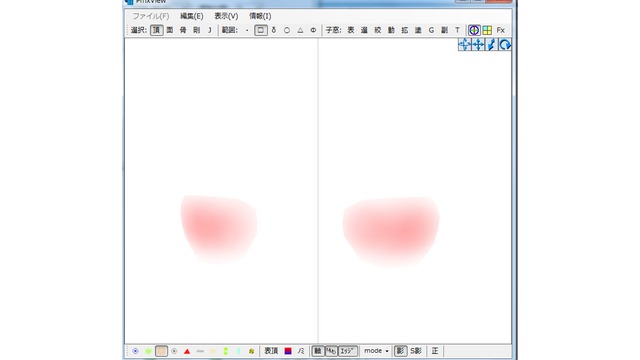Select the point range tool
The width and height of the screenshot is (640, 360).
247,30
